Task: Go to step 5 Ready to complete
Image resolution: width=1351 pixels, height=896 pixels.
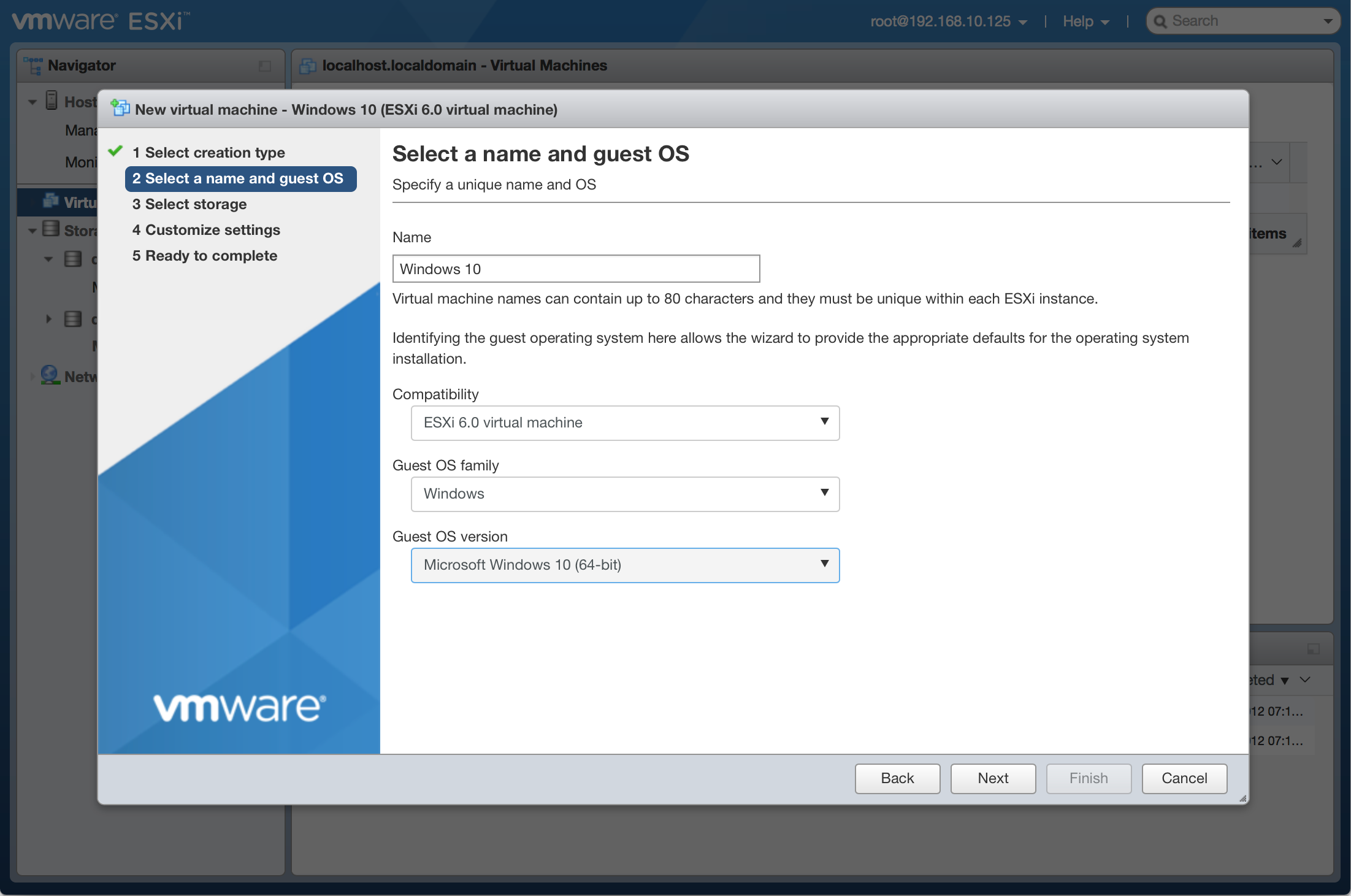Action: 205,255
